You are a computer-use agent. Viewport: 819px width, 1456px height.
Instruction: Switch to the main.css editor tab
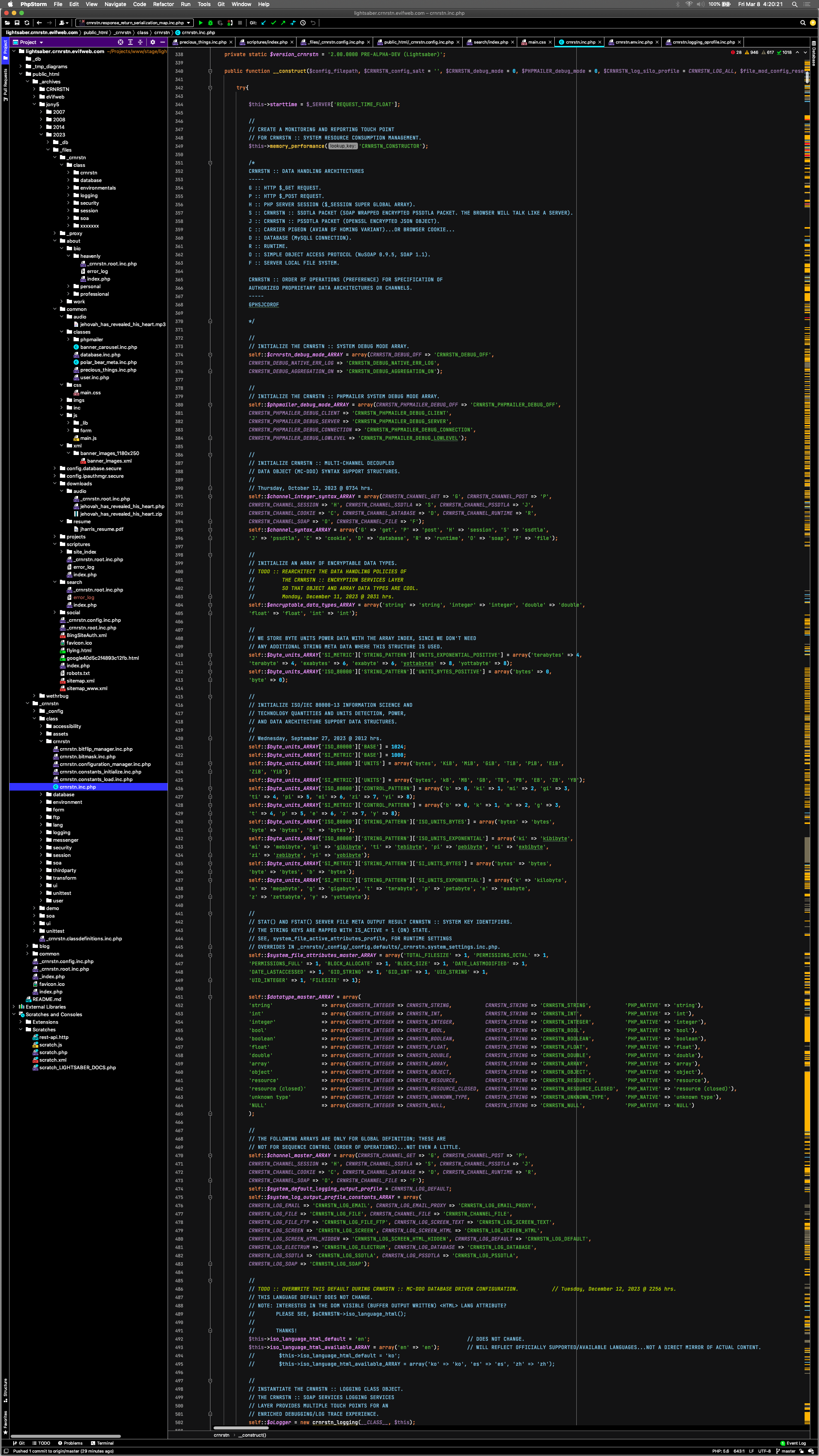coord(537,42)
